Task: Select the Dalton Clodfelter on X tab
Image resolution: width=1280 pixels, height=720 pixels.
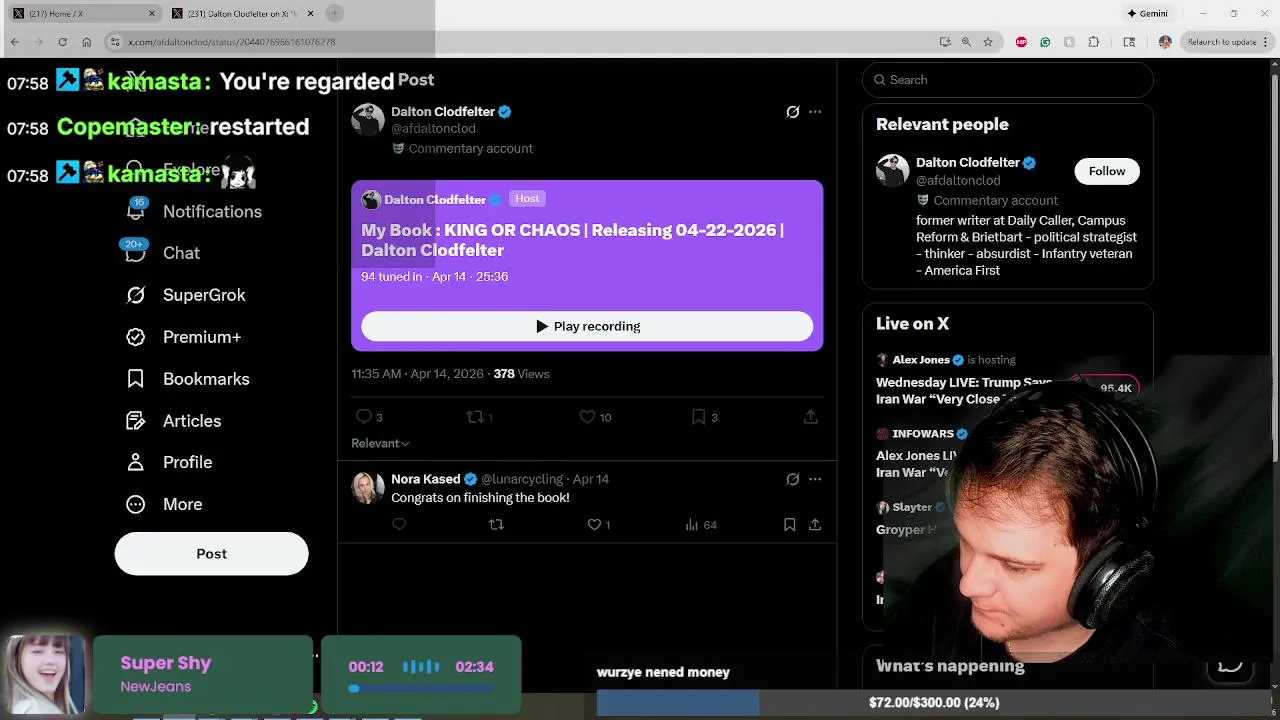Action: tap(243, 13)
